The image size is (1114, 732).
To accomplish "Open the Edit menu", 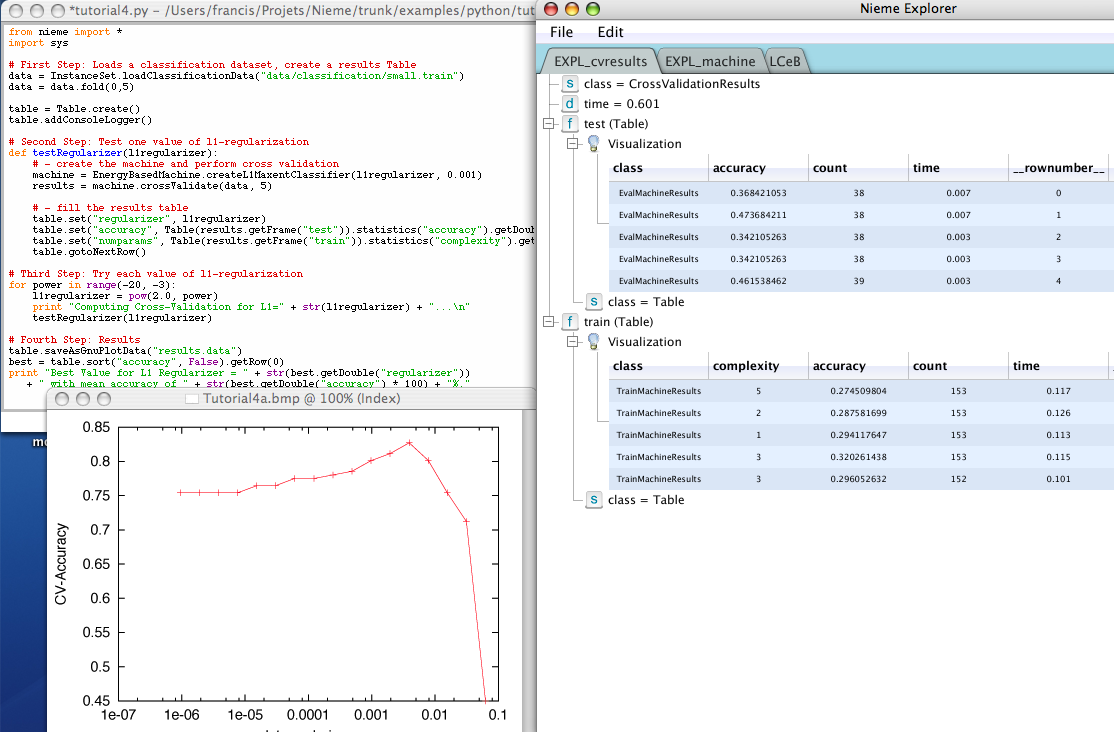I will (610, 32).
